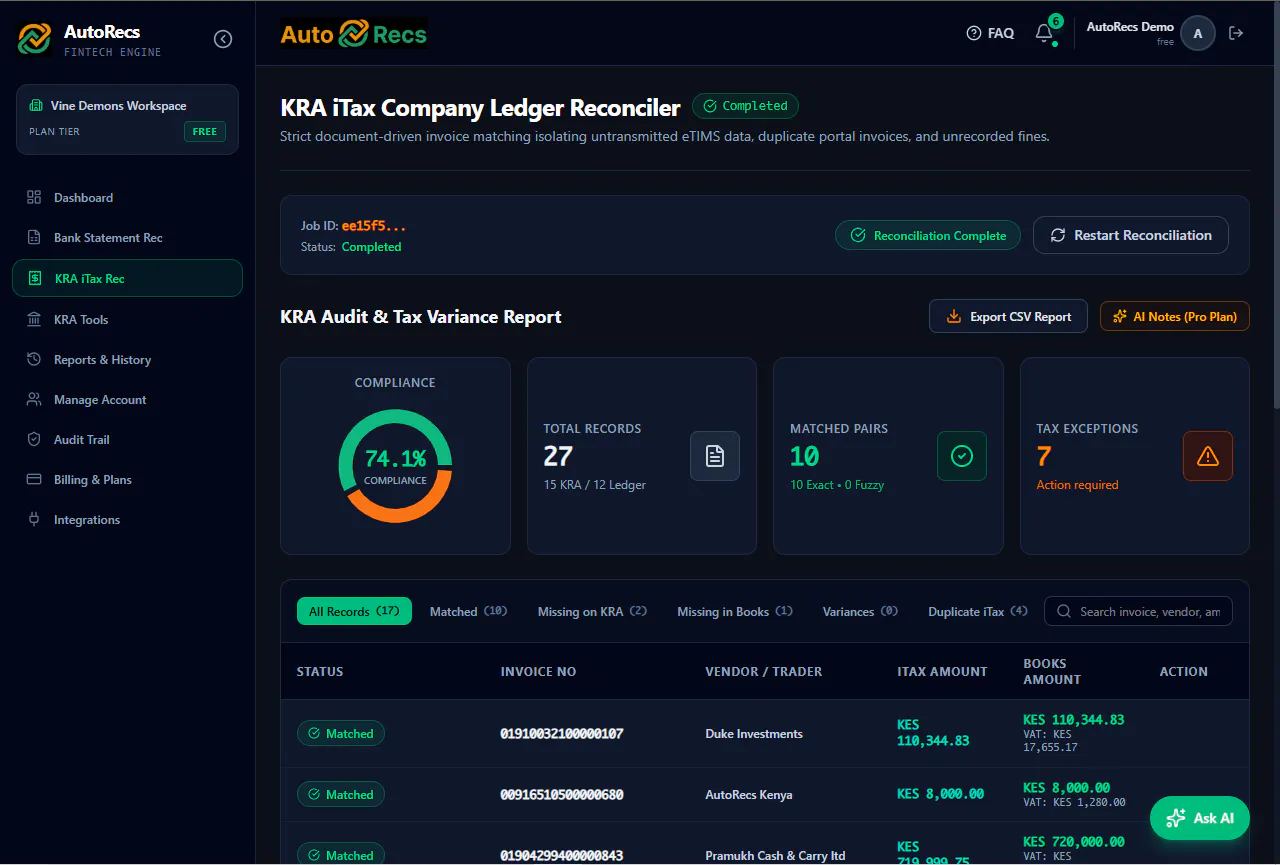The width and height of the screenshot is (1280, 865).
Task: Click the Total Records document icon
Action: (715, 456)
